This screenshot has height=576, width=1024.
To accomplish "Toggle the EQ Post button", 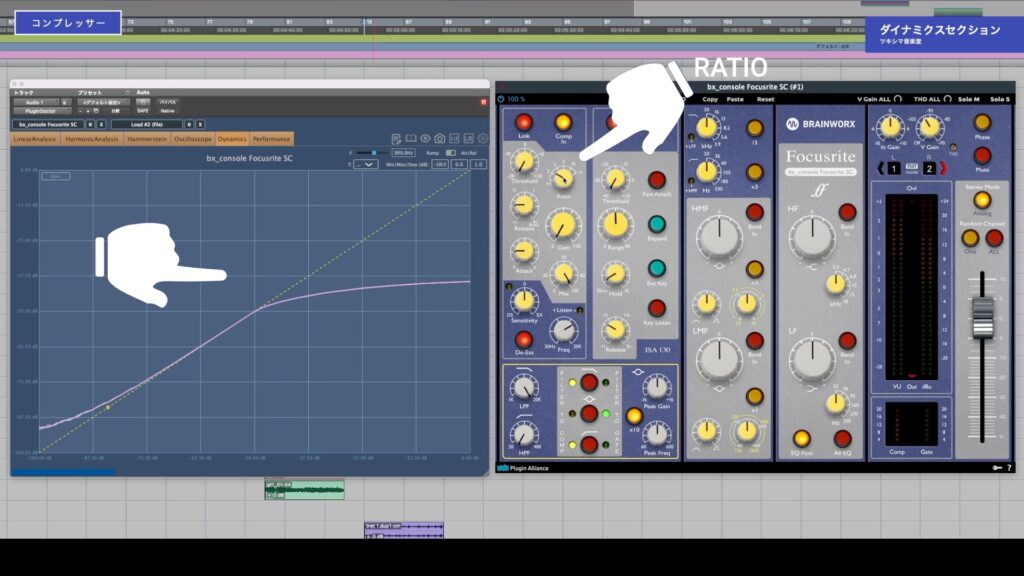I will (801, 438).
